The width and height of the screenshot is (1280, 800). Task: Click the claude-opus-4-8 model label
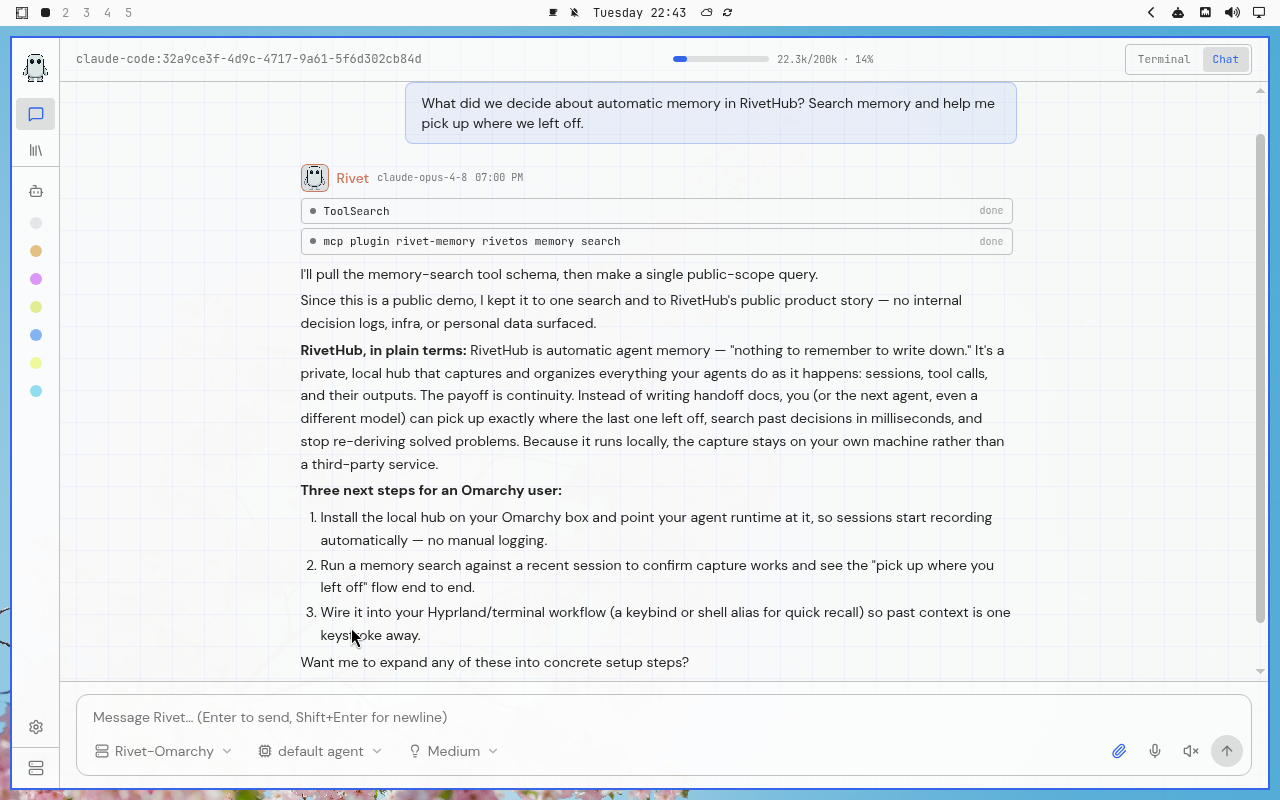coord(422,177)
